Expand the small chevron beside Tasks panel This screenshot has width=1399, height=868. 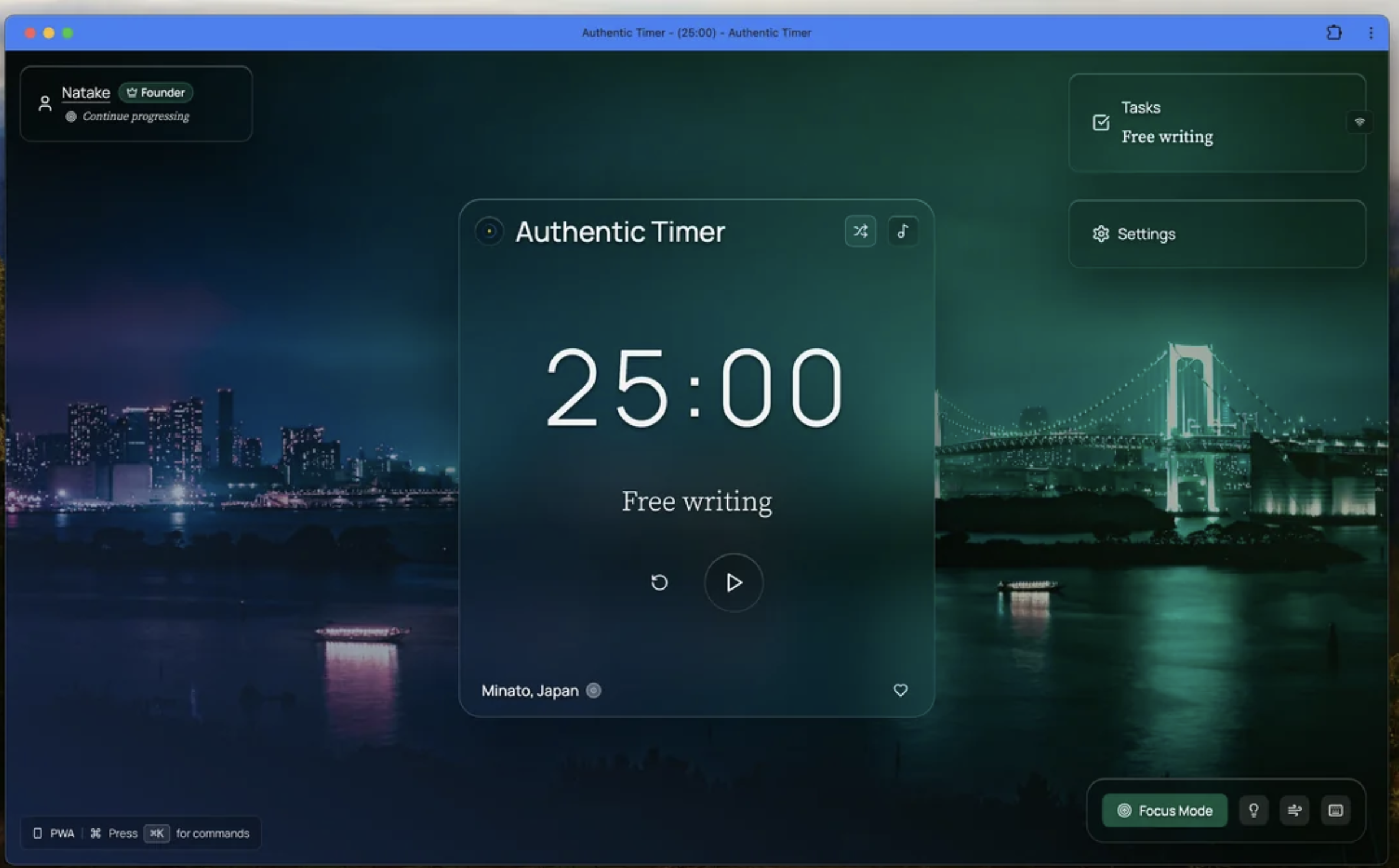[x=1359, y=122]
